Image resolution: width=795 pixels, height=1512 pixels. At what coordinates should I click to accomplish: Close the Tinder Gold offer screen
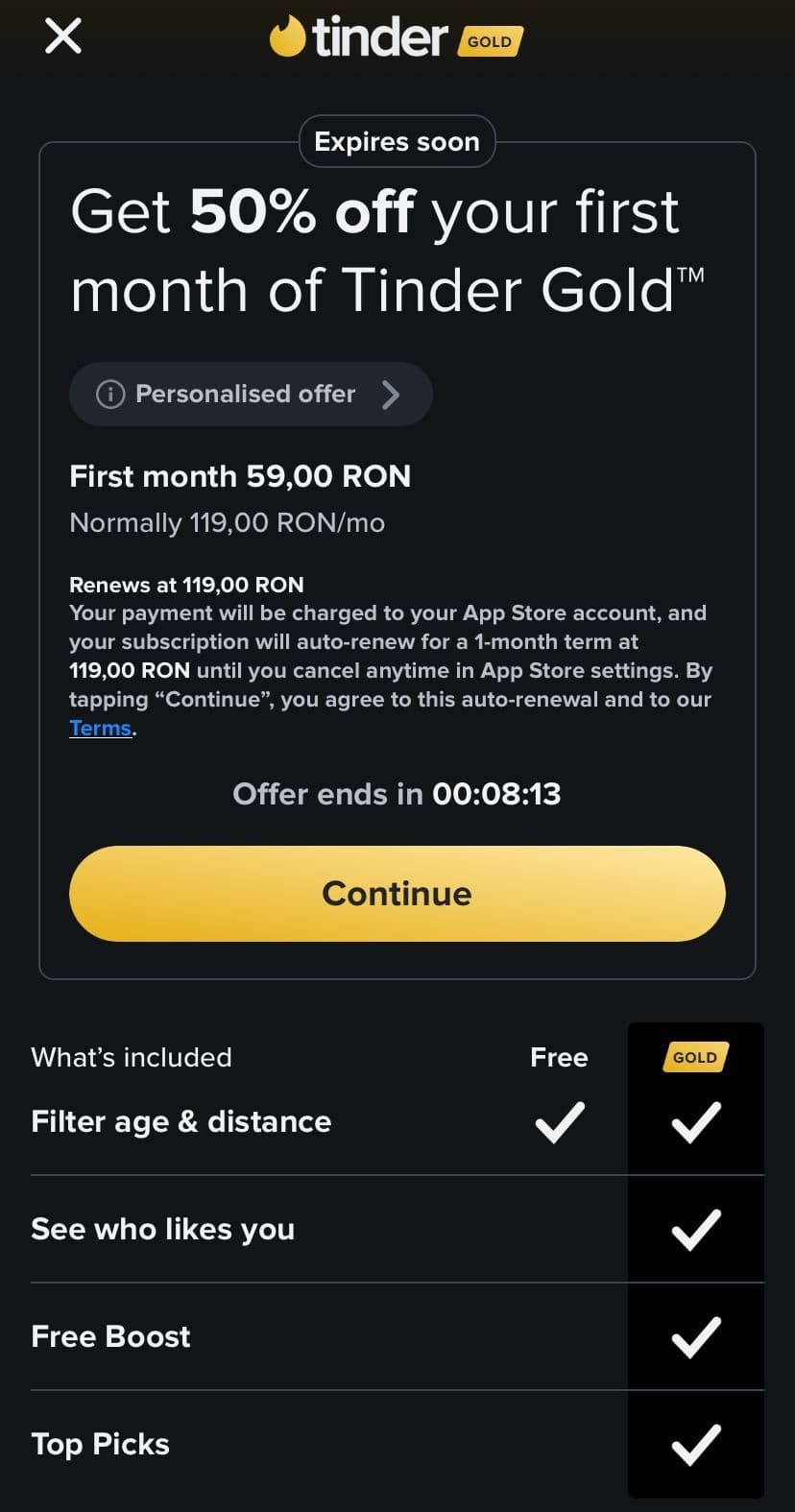click(x=63, y=37)
